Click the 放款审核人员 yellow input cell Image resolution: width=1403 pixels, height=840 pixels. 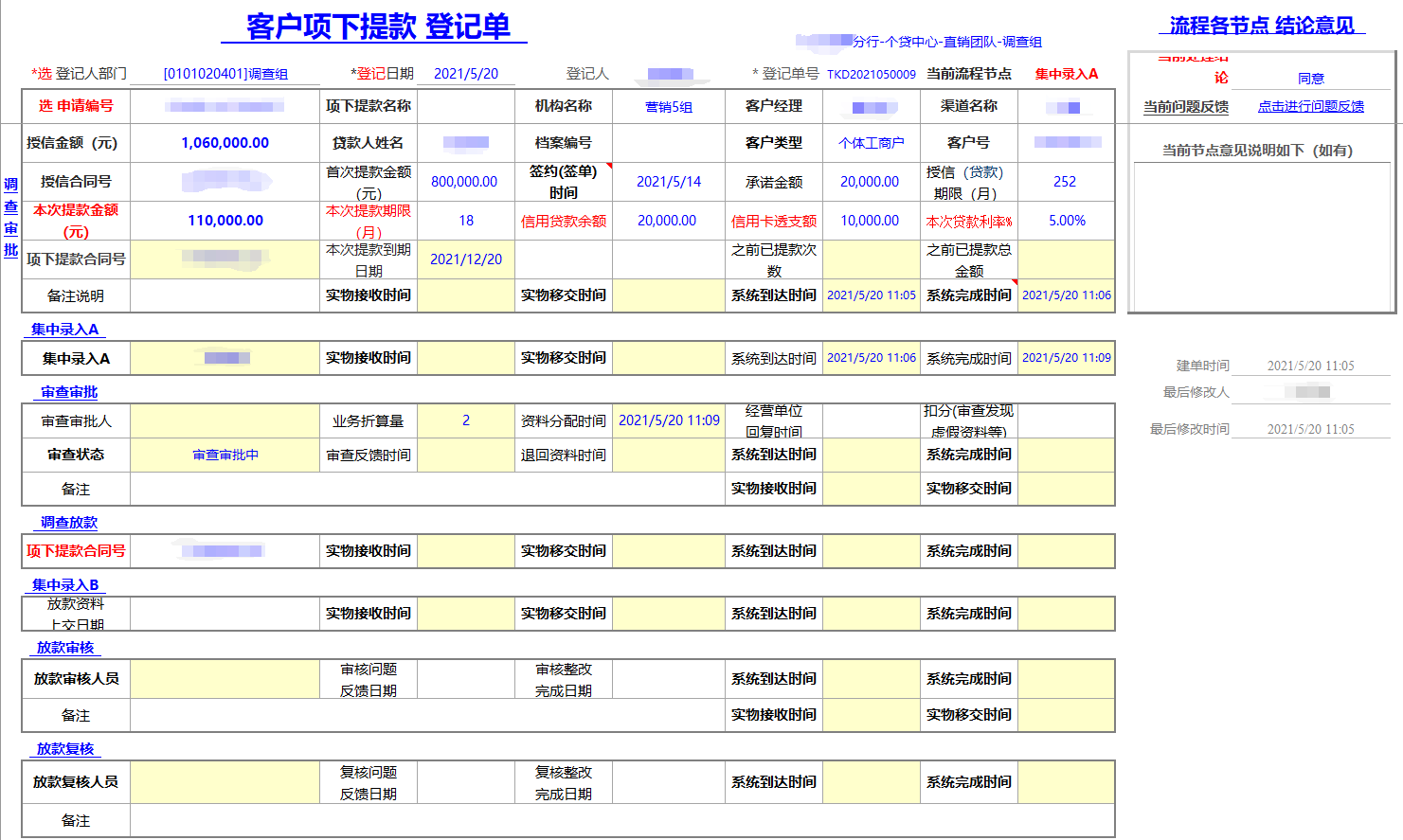point(225,679)
